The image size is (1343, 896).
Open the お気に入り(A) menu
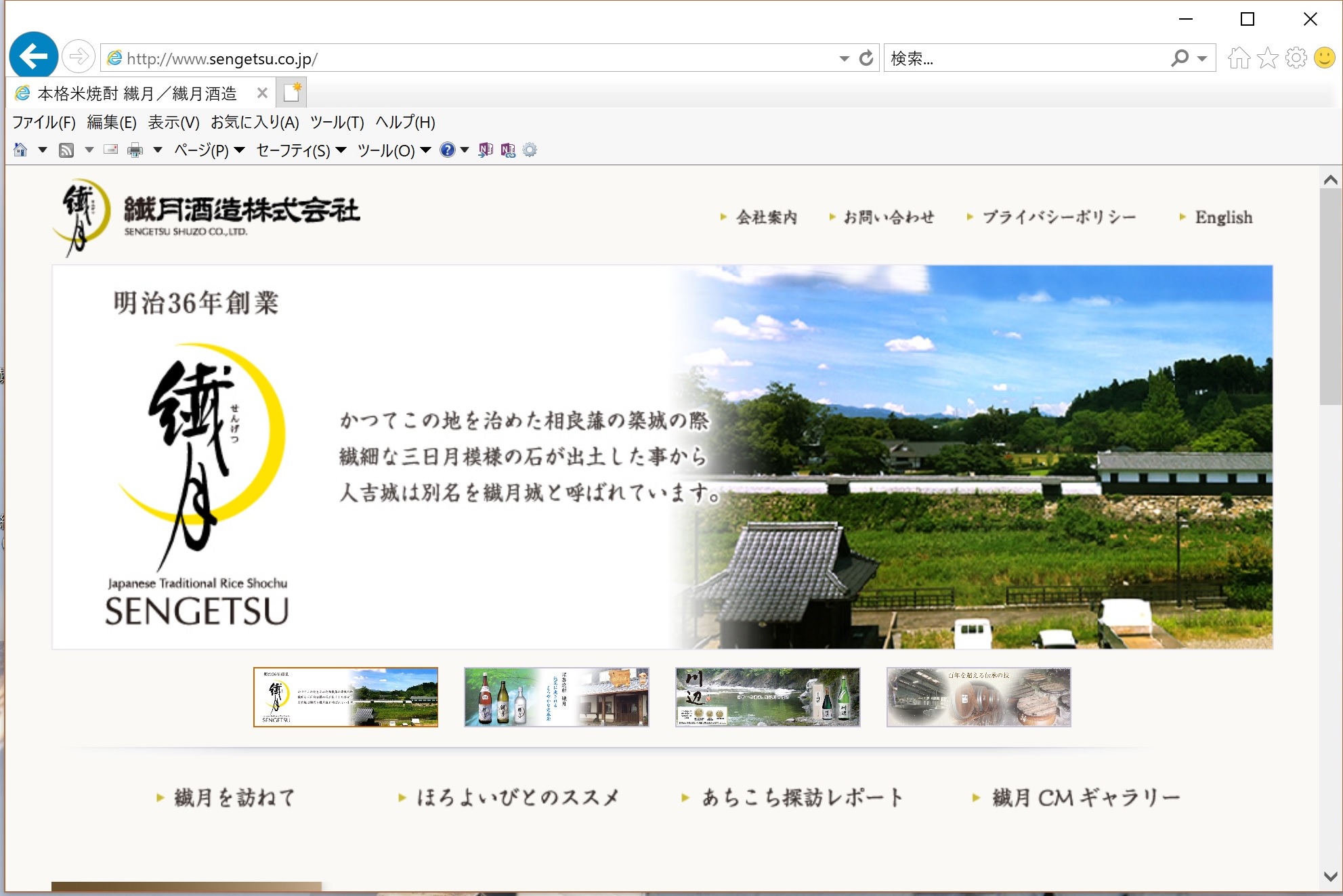tap(255, 122)
